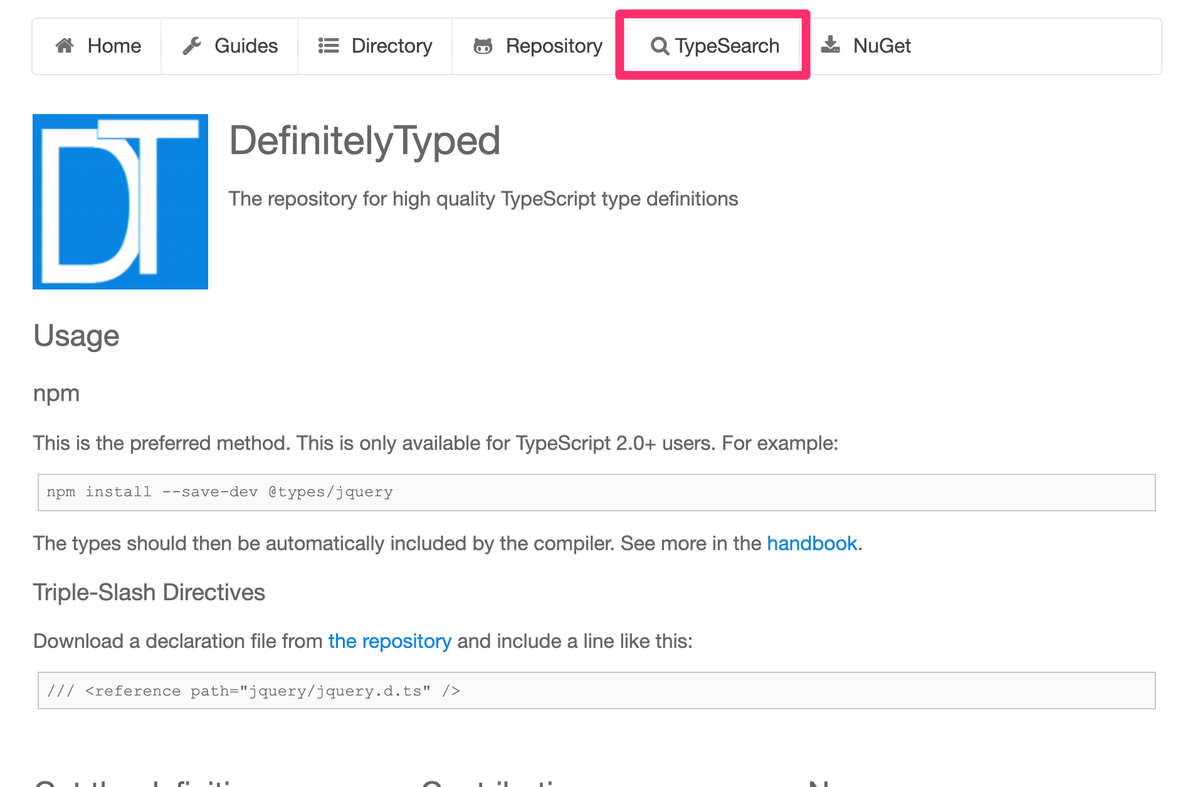Open the Guides nav item
Image resolution: width=1200 pixels, height=787 pixels.
tap(230, 46)
